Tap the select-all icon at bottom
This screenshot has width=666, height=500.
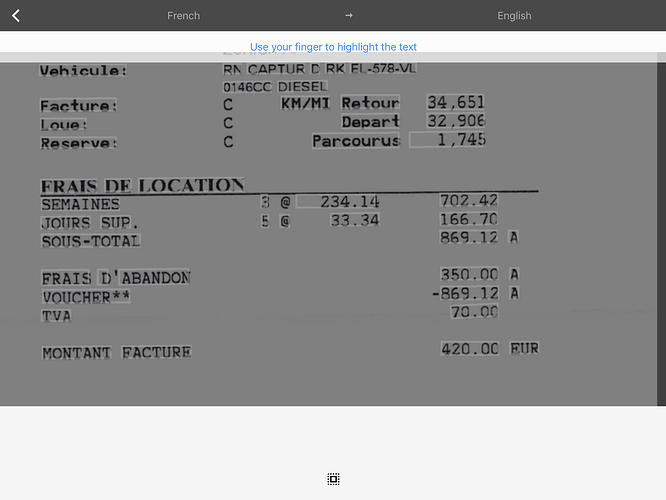(333, 479)
